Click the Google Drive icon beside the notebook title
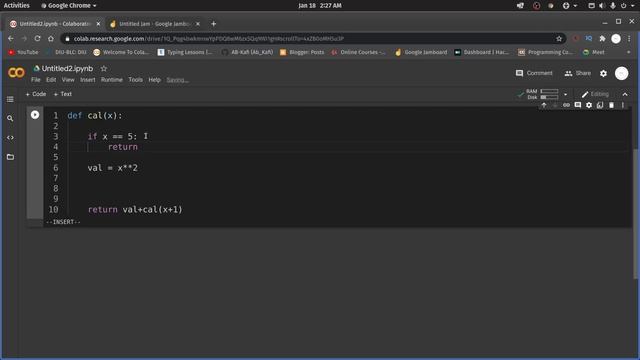Viewport: 640px width, 360px height. pyautogui.click(x=36, y=68)
